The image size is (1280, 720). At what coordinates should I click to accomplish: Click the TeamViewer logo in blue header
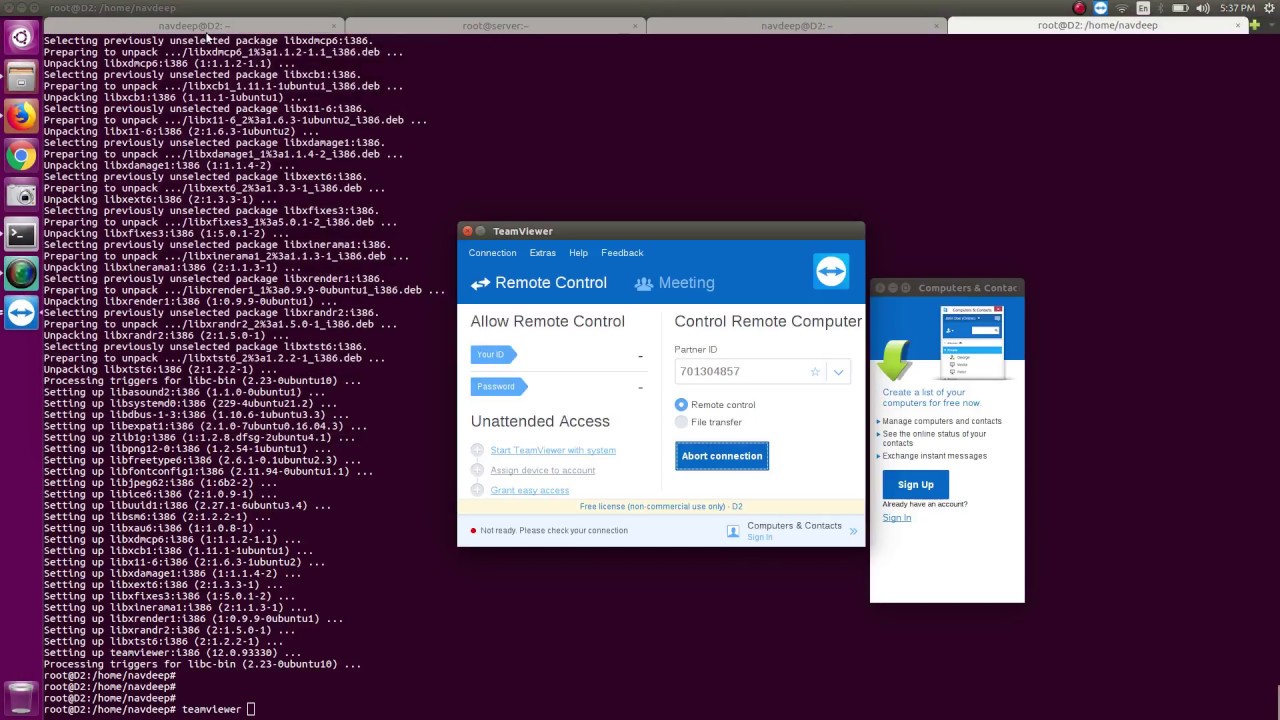(831, 271)
